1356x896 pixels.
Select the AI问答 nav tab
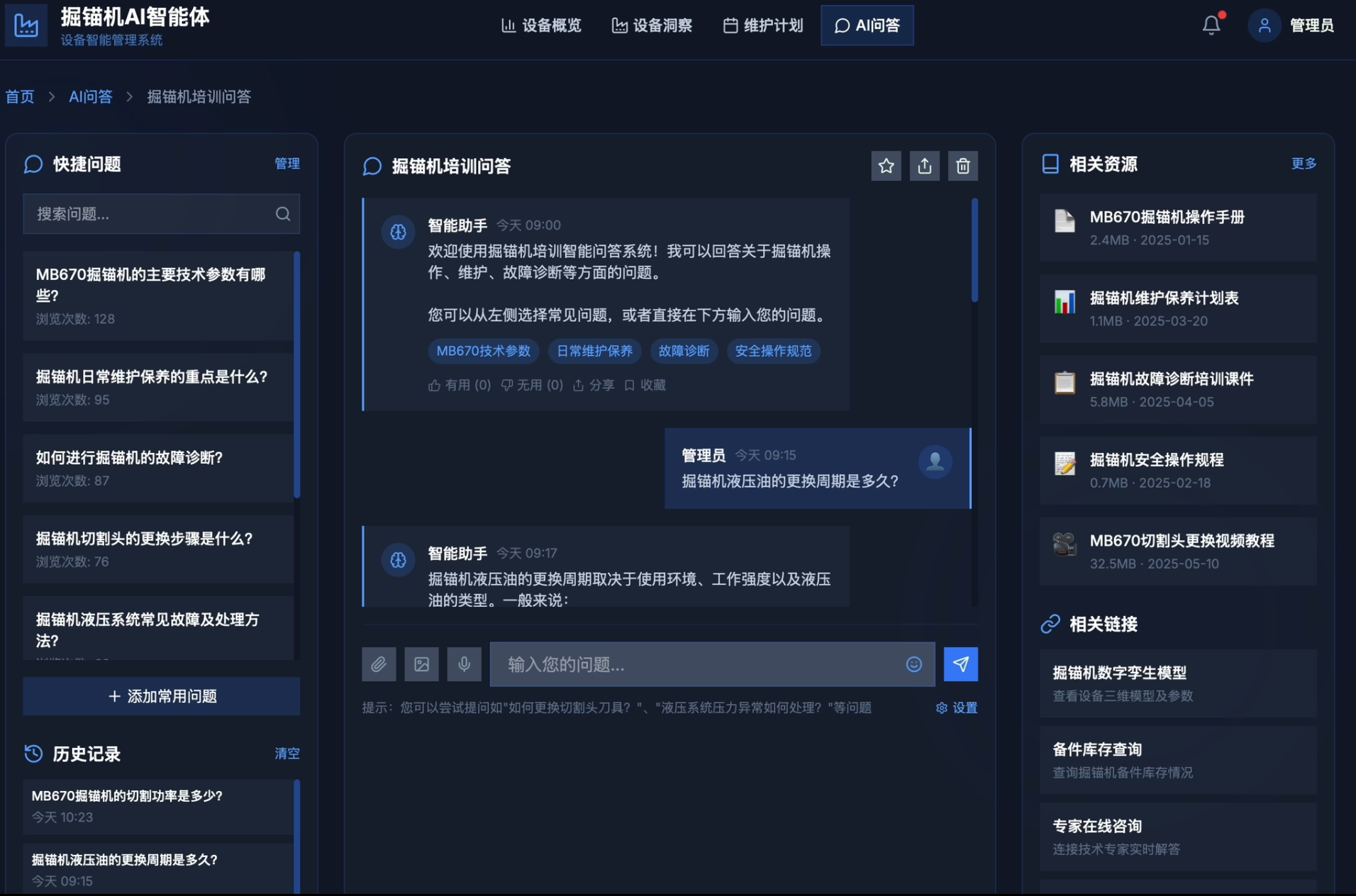pos(867,26)
